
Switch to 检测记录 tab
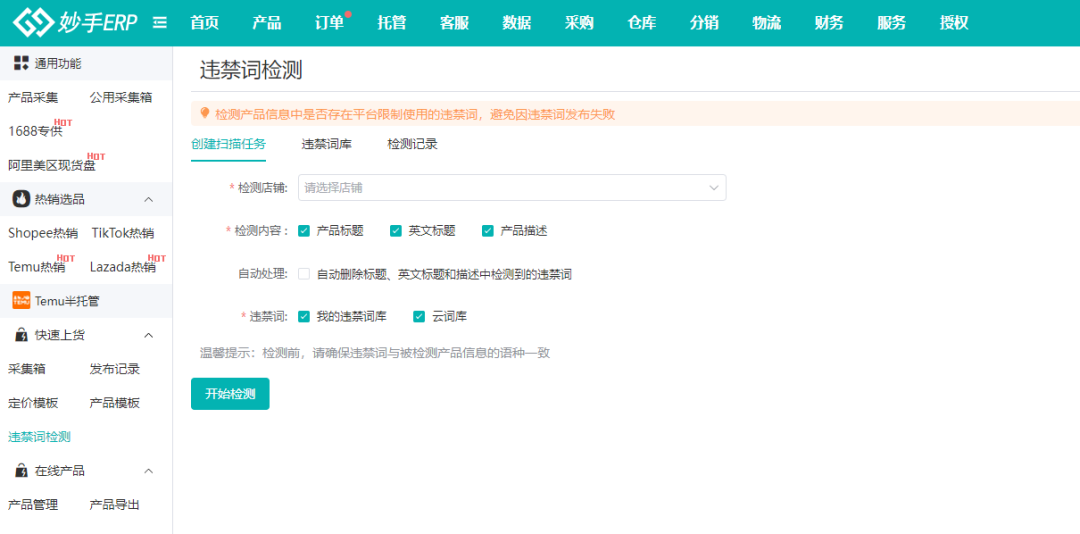point(413,144)
